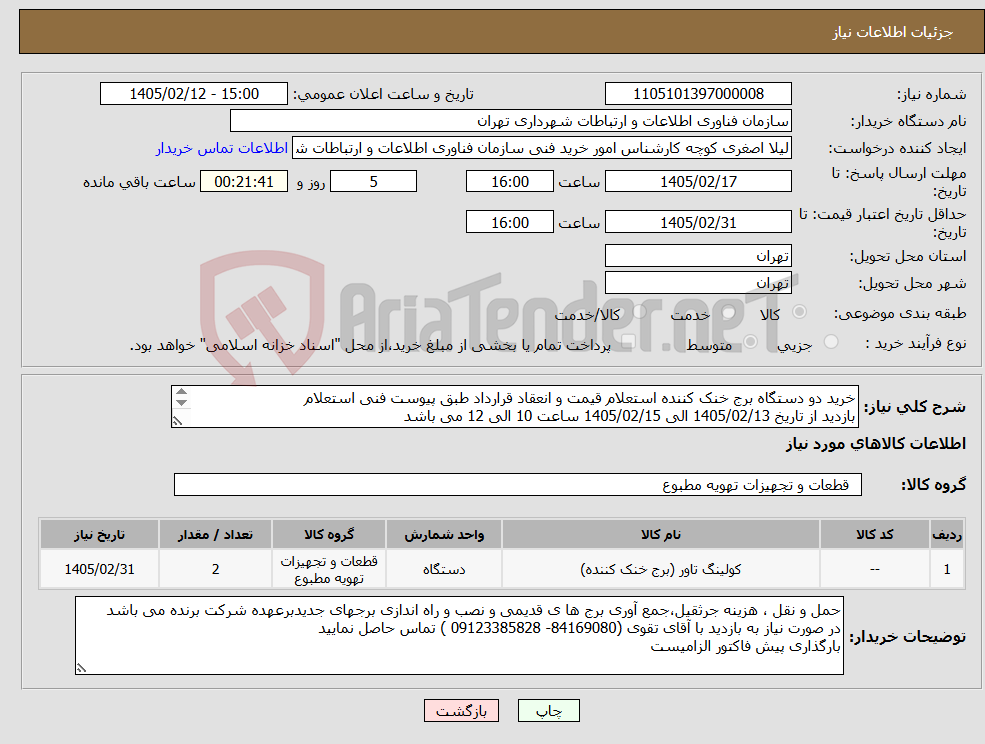Focus the request creator field

[x=541, y=148]
